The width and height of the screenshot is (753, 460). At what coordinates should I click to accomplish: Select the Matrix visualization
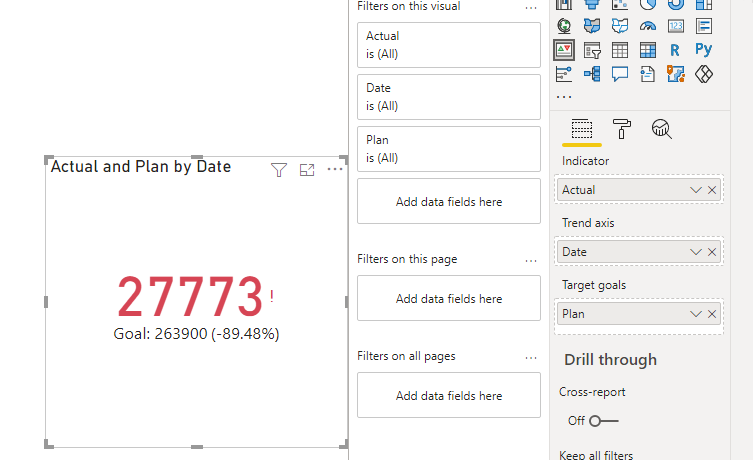click(647, 49)
